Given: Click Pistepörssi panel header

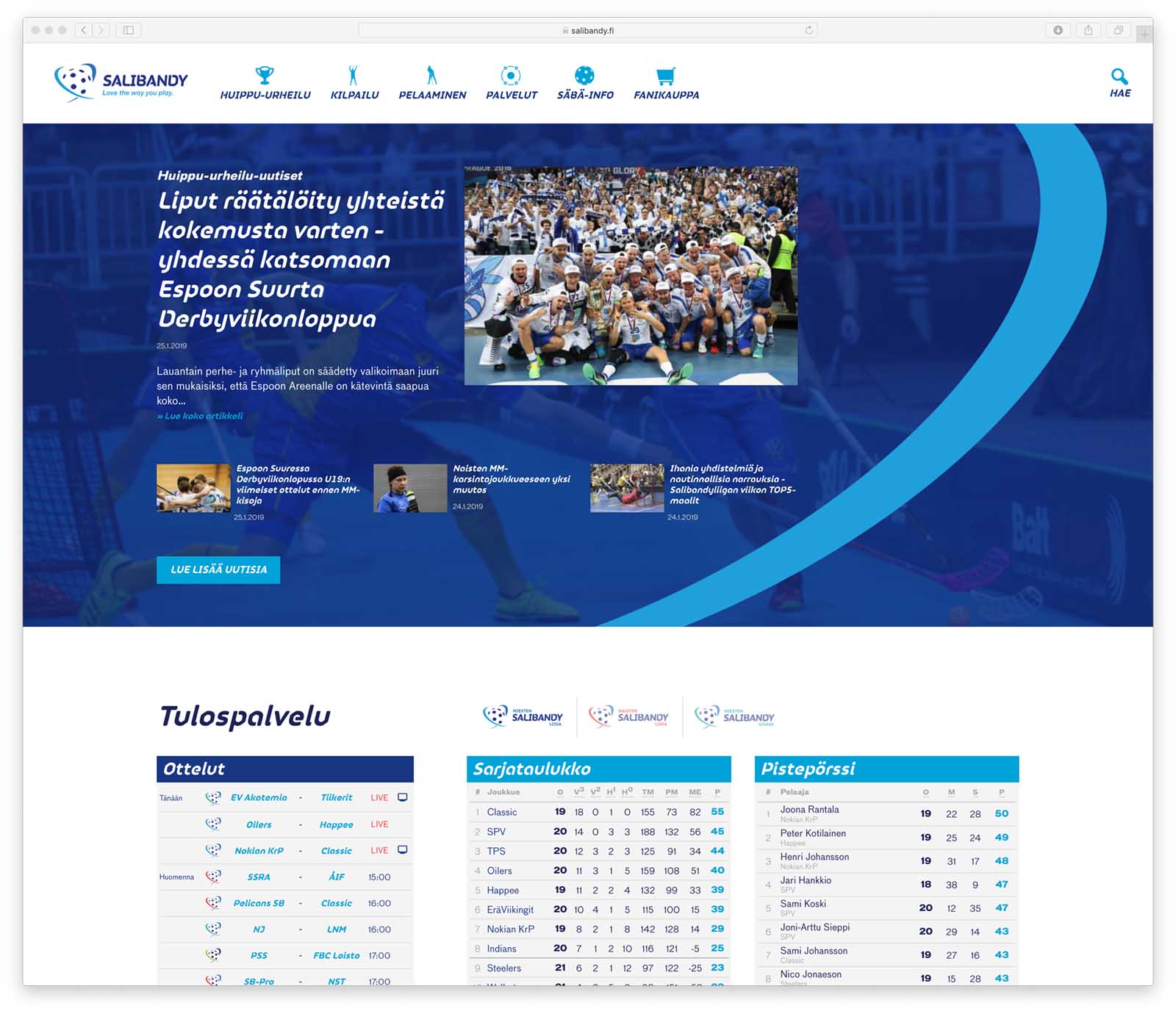Looking at the screenshot, I should point(887,769).
